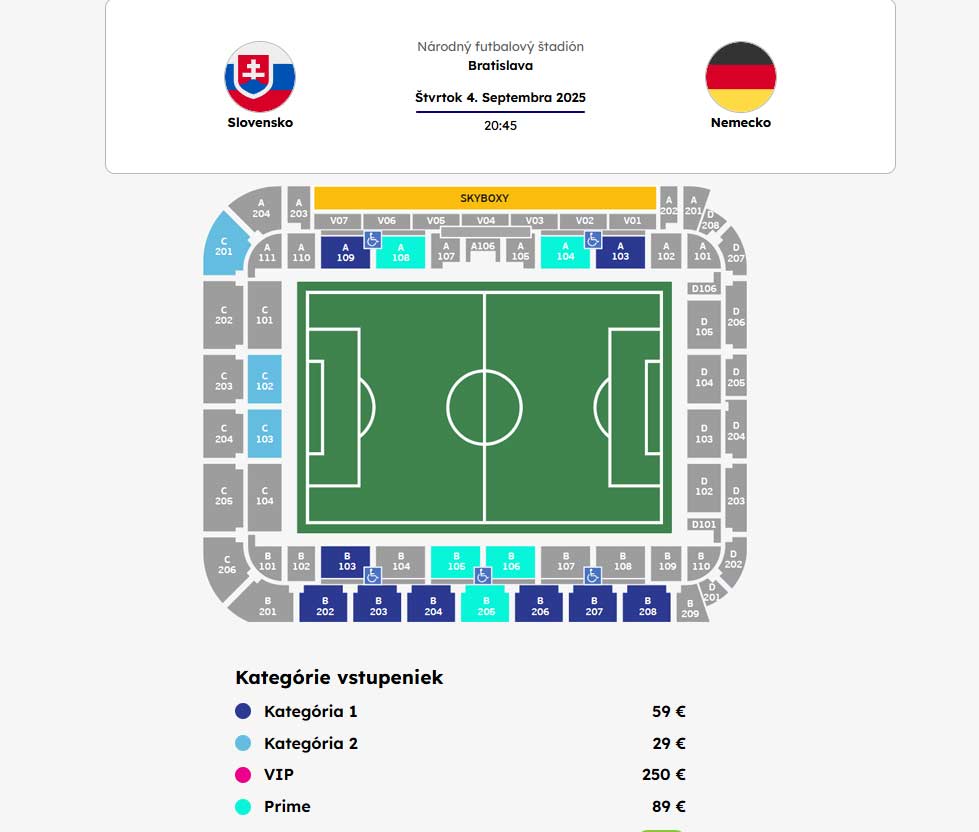
Task: Select the wheelchair icon next to section B108
Action: point(592,573)
